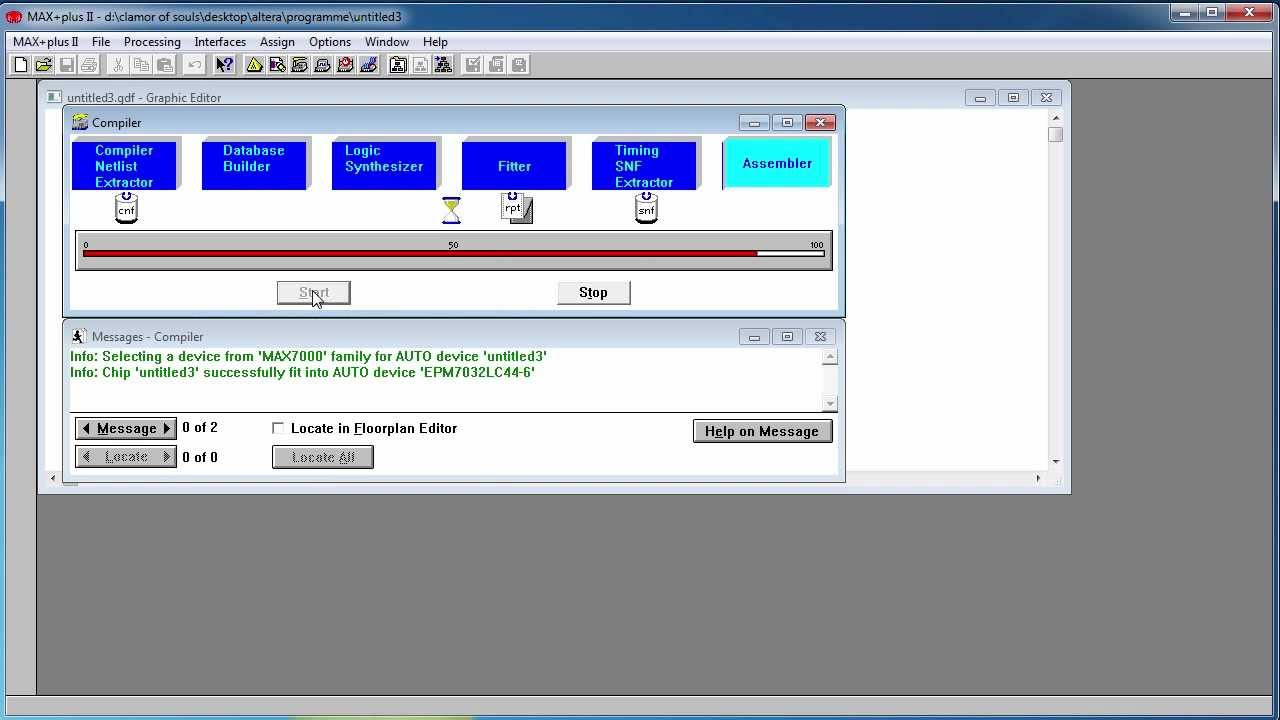Click the Save and Simulate toolbar icon

(x=519, y=65)
